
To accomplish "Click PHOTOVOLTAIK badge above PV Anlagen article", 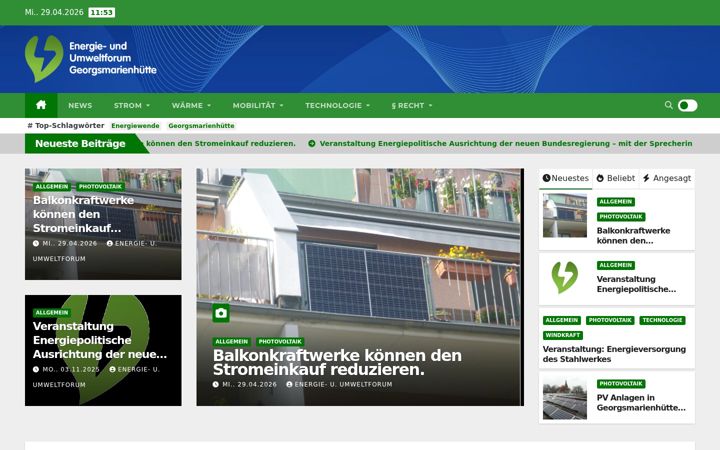I will pyautogui.click(x=621, y=383).
